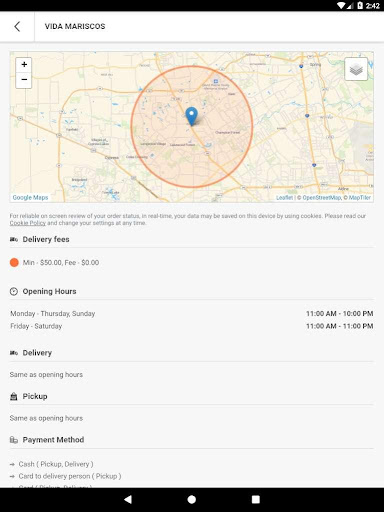Viewport: 384px width, 512px height.
Task: Click the Delivery fees truck icon
Action: [x=14, y=239]
